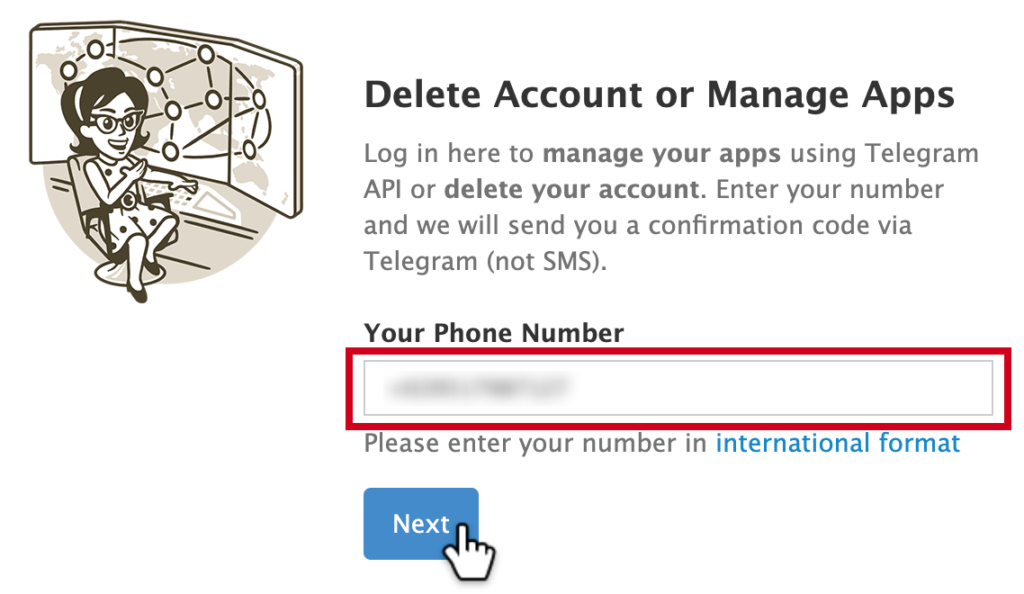
Task: Open the international format link
Action: click(838, 443)
